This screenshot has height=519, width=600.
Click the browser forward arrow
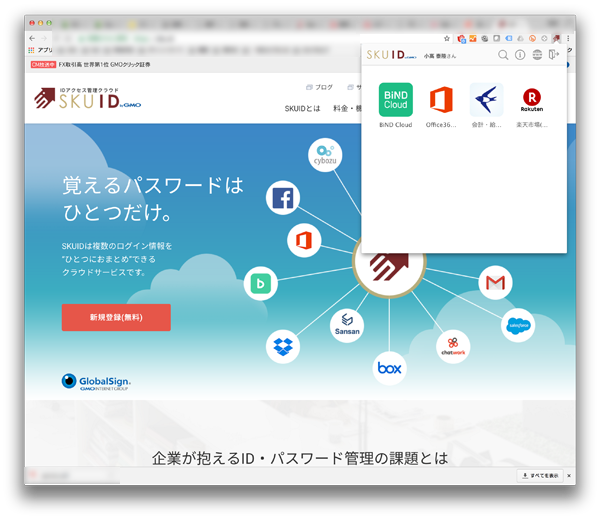pyautogui.click(x=44, y=38)
